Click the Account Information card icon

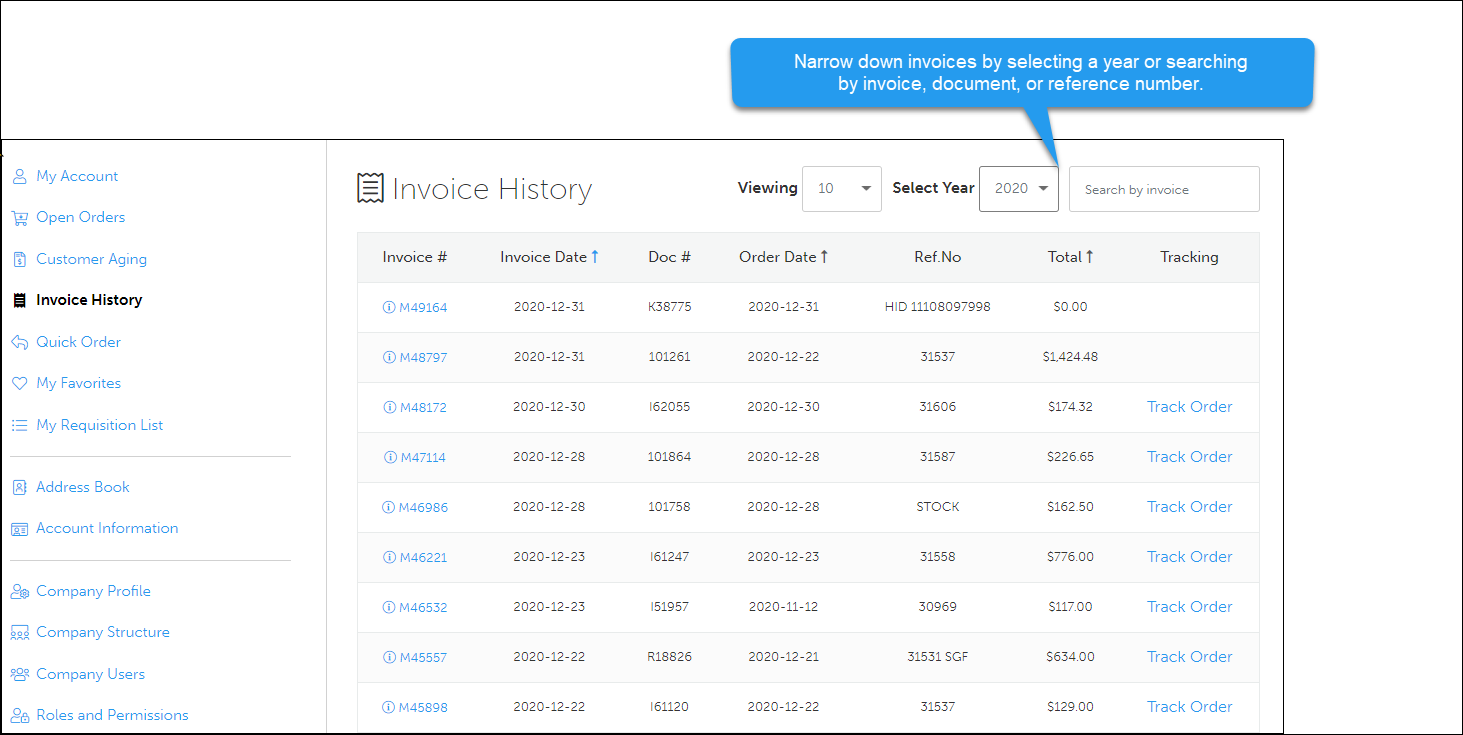pyautogui.click(x=19, y=529)
